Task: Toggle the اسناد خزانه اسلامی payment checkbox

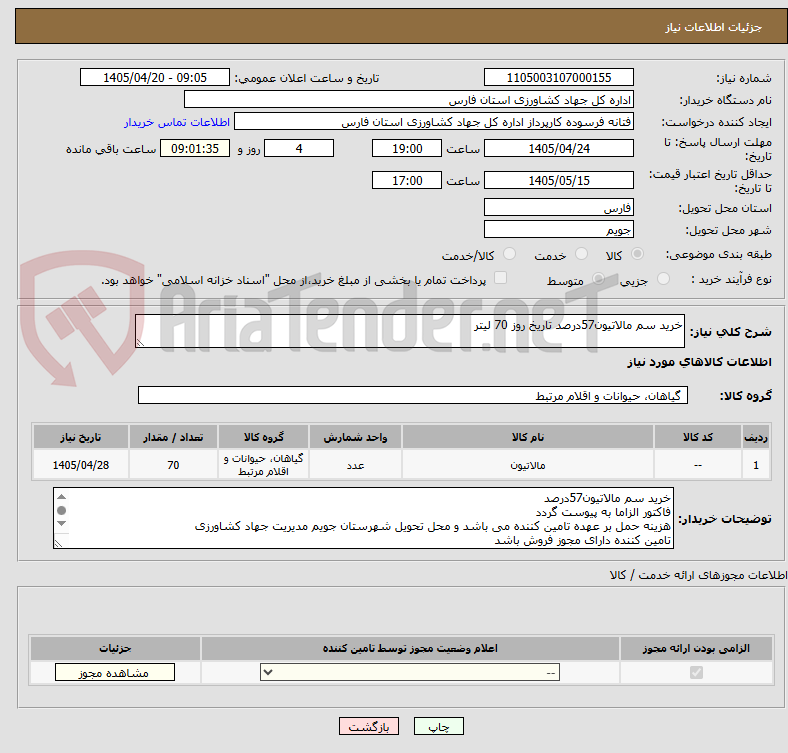Action: point(501,278)
